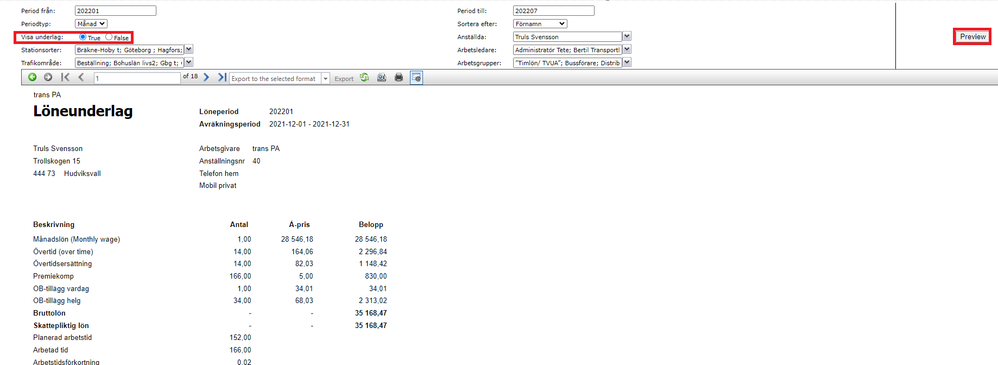
Task: Set Visa underlag to False
Action: tap(109, 38)
